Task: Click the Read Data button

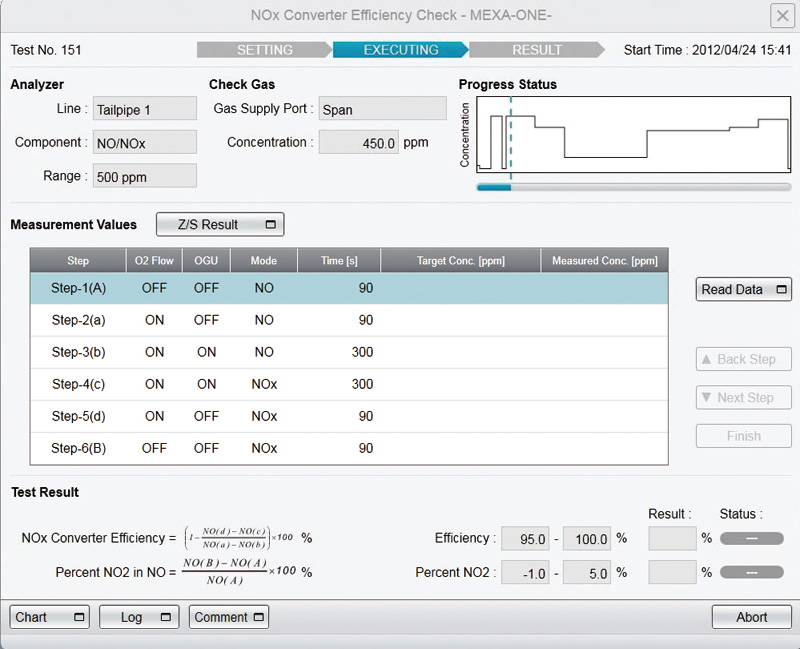Action: click(744, 290)
